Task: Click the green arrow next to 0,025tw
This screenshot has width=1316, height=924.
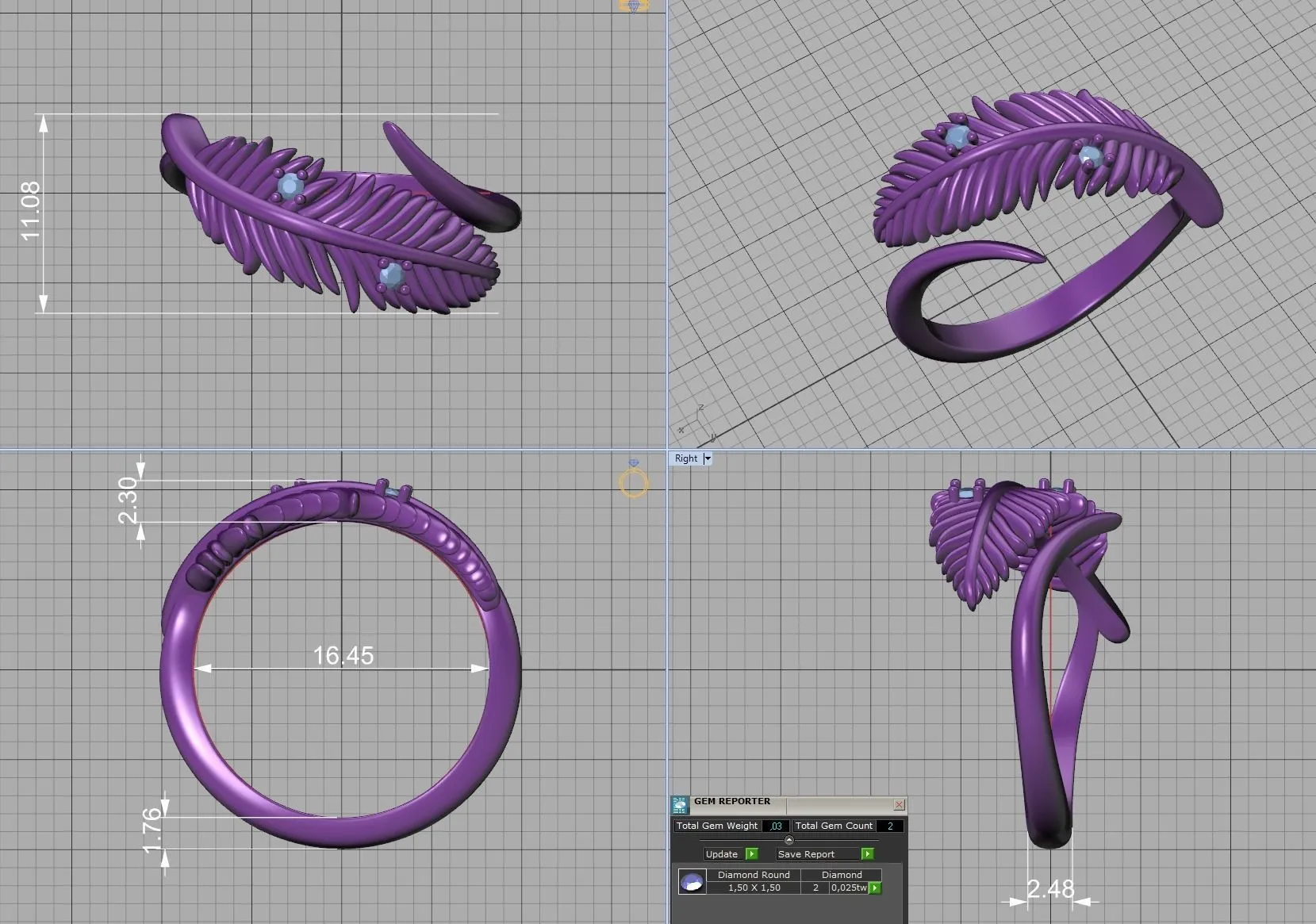Action: (x=875, y=888)
